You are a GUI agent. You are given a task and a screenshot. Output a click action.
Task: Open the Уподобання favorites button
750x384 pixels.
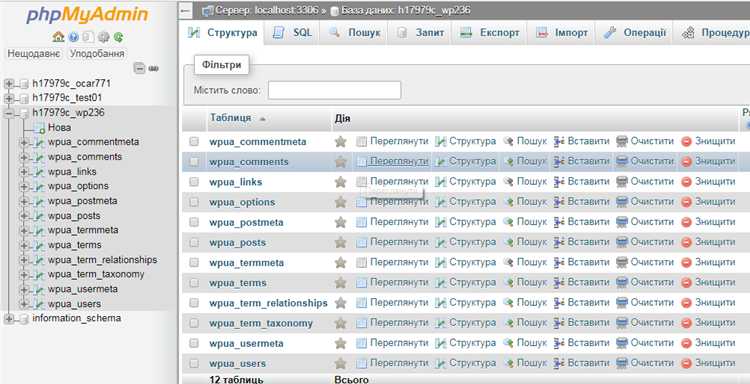(x=97, y=54)
